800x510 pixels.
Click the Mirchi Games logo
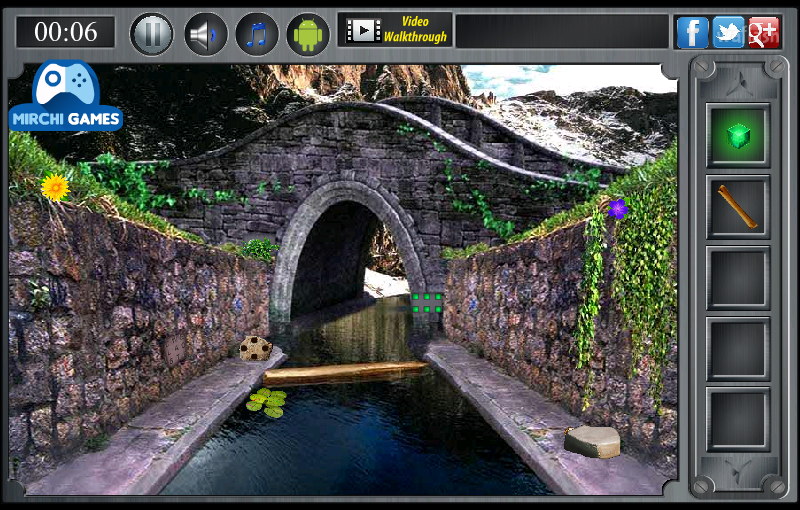(65, 96)
